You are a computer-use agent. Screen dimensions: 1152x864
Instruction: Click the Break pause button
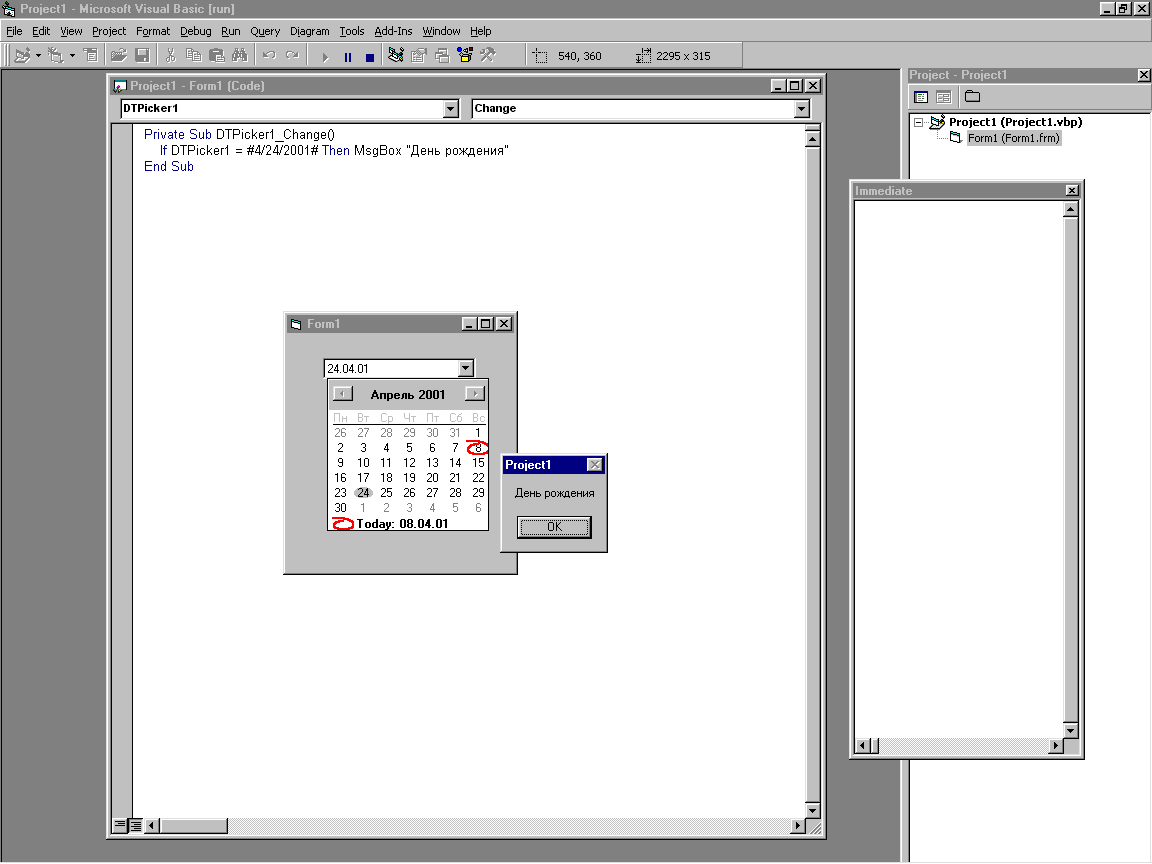348,57
